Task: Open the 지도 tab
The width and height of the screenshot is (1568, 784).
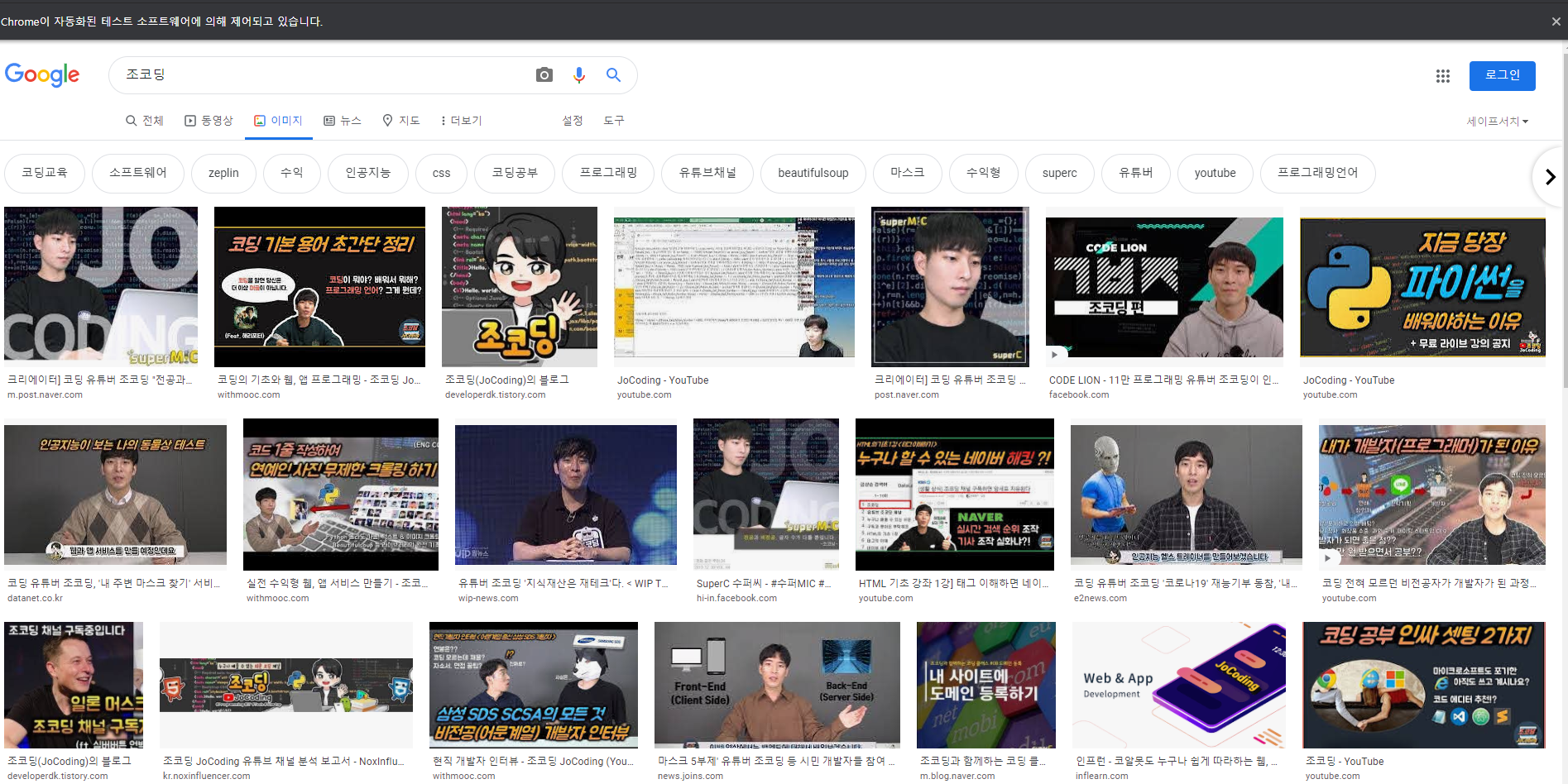Action: (401, 121)
